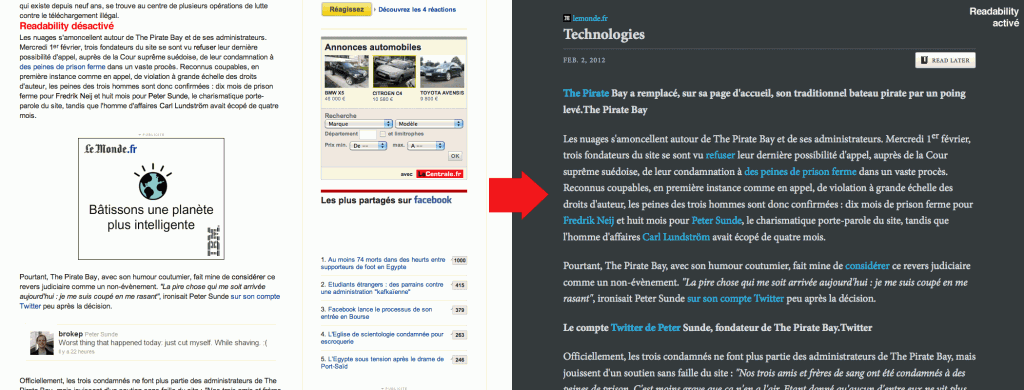Click the Annonces automobiles heading
The width and height of the screenshot is (1024, 390).
[373, 48]
